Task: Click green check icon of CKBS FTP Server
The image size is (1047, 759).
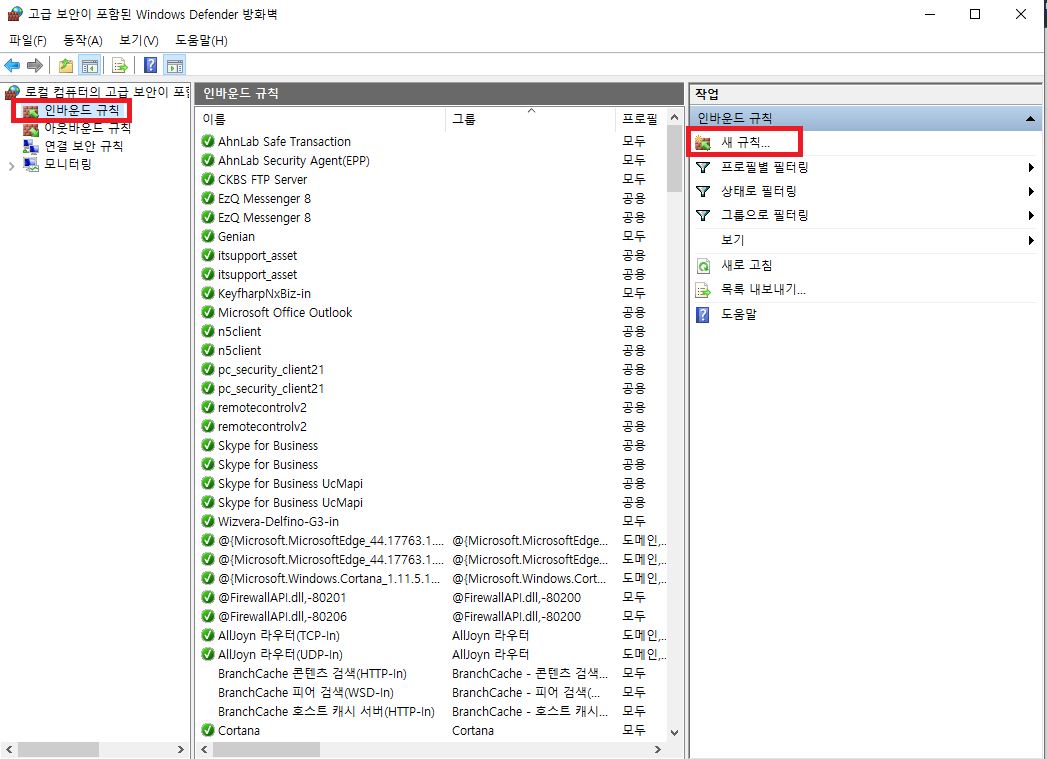Action: 208,179
